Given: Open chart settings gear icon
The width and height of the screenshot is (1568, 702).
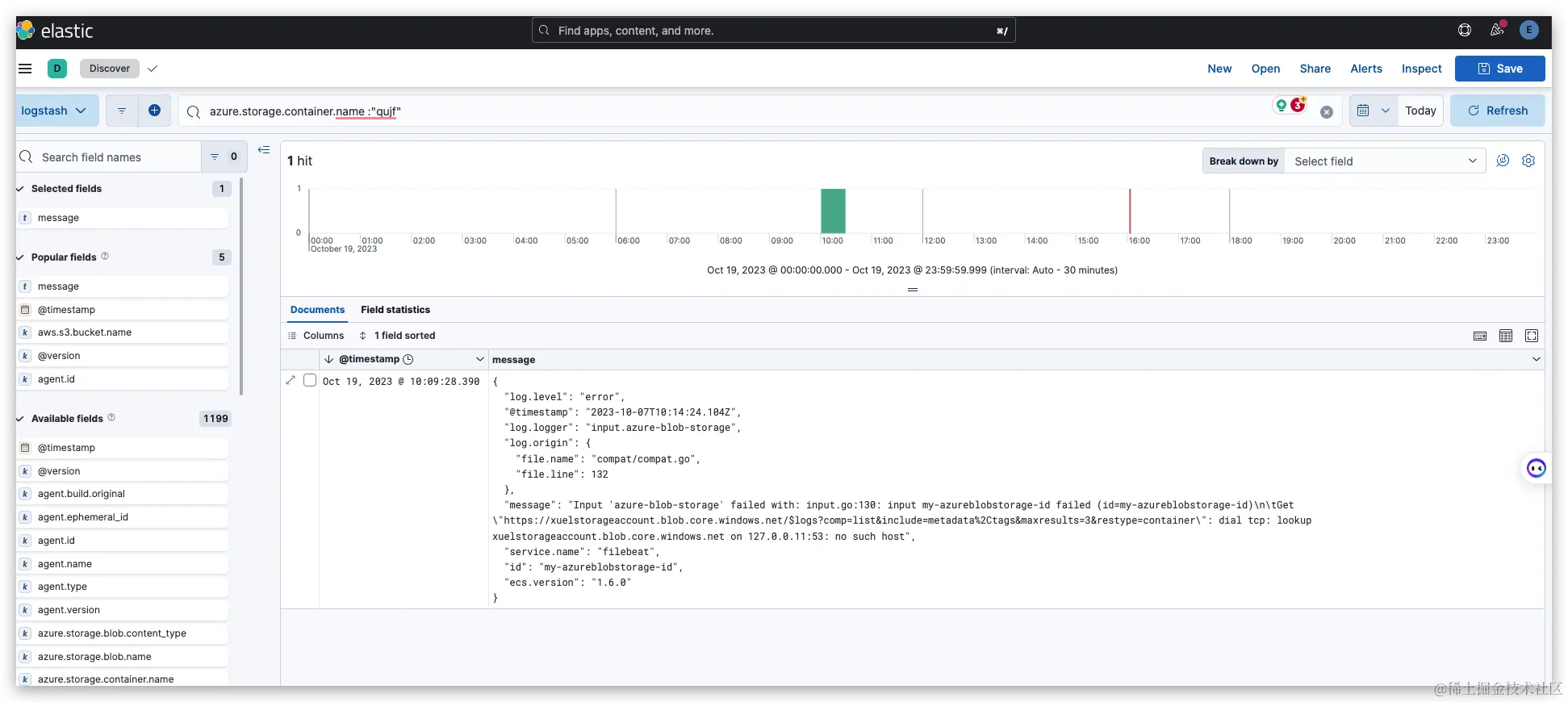Looking at the screenshot, I should (1528, 161).
